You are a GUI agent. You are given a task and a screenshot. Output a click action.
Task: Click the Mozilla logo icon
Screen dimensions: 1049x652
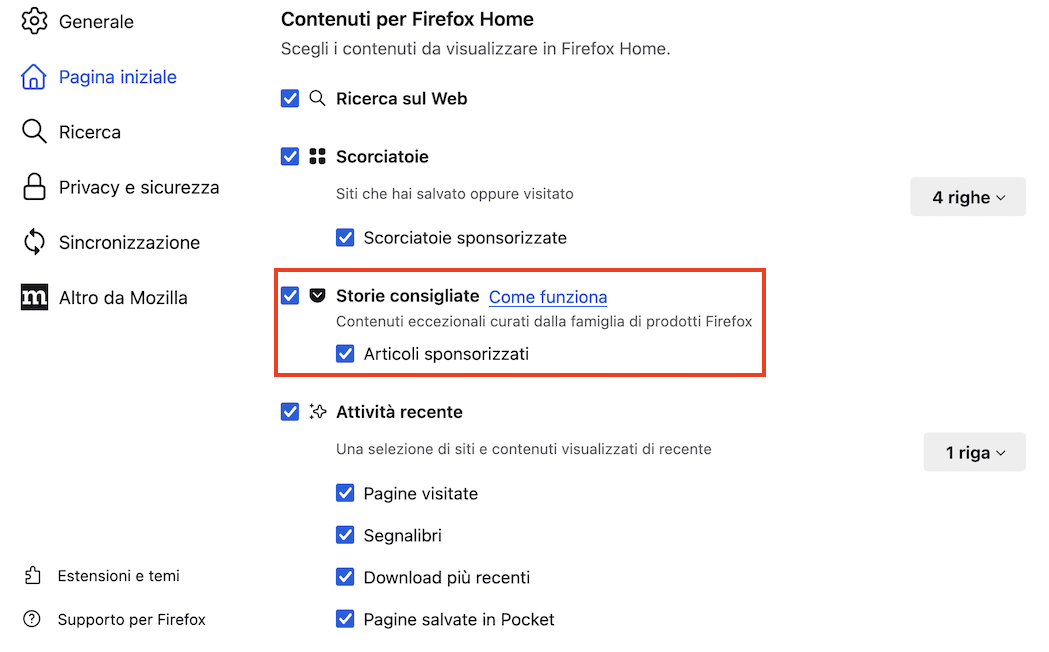(x=34, y=297)
